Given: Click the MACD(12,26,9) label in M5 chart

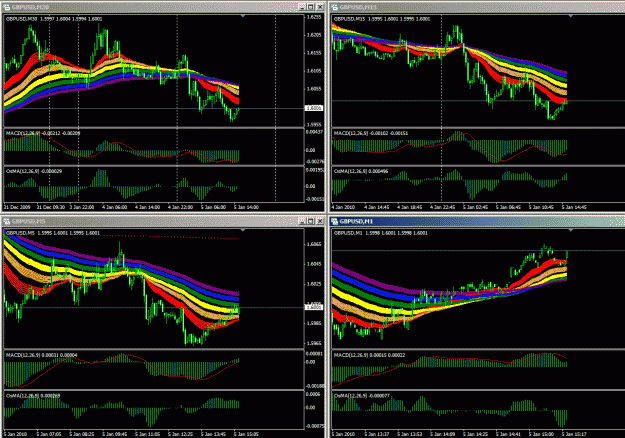Looking at the screenshot, I should point(42,355).
